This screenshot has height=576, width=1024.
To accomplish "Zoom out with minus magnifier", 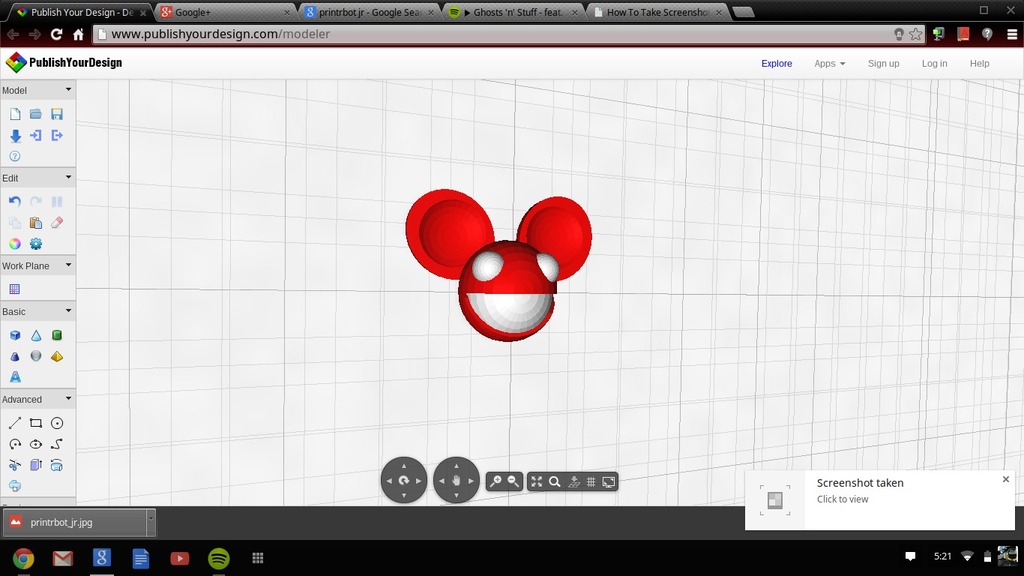I will (x=513, y=482).
